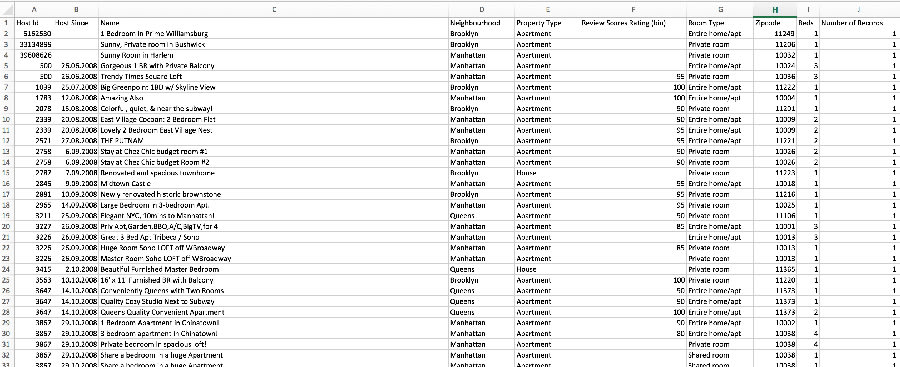This screenshot has height=367, width=900.
Task: Select row 10 header number
Action: [x=6, y=119]
